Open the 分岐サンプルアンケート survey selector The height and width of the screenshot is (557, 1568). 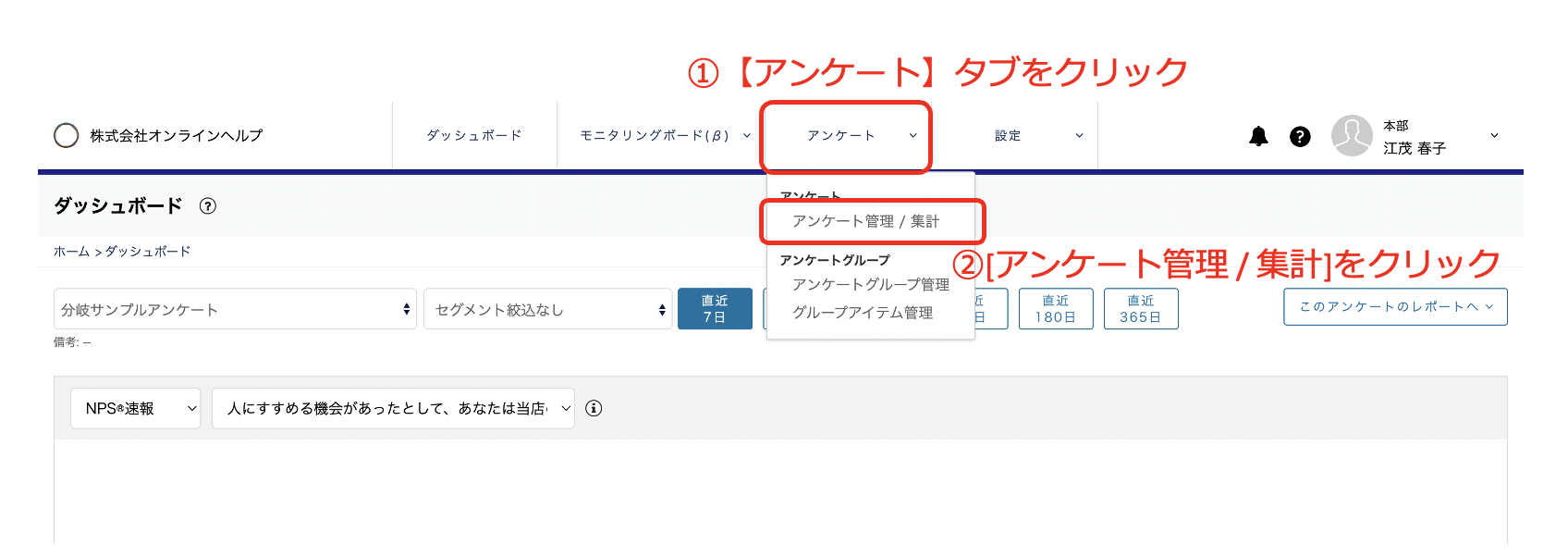click(x=235, y=309)
